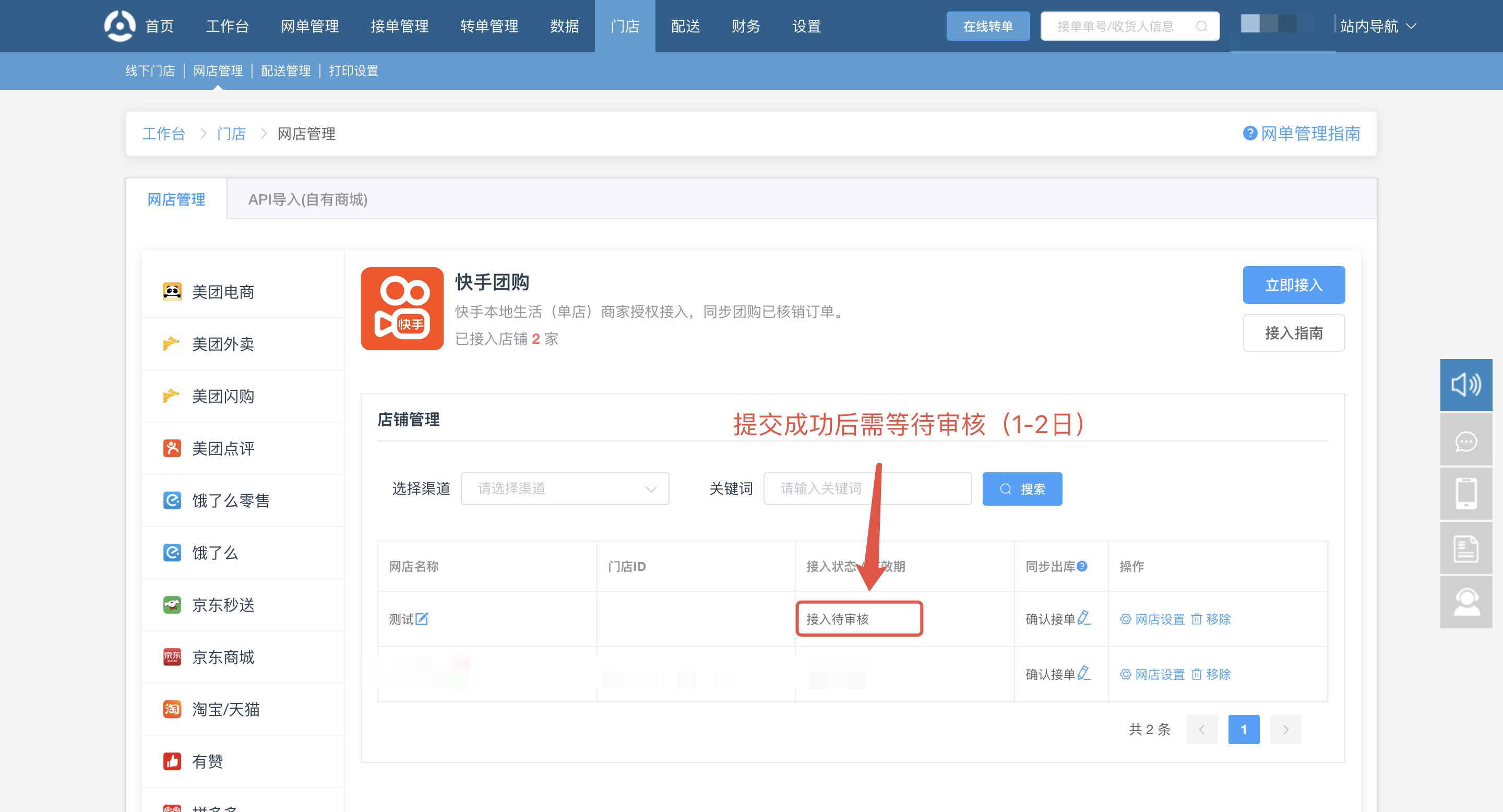1503x812 pixels.
Task: Open 接单管理 in top navigation
Action: coord(400,26)
